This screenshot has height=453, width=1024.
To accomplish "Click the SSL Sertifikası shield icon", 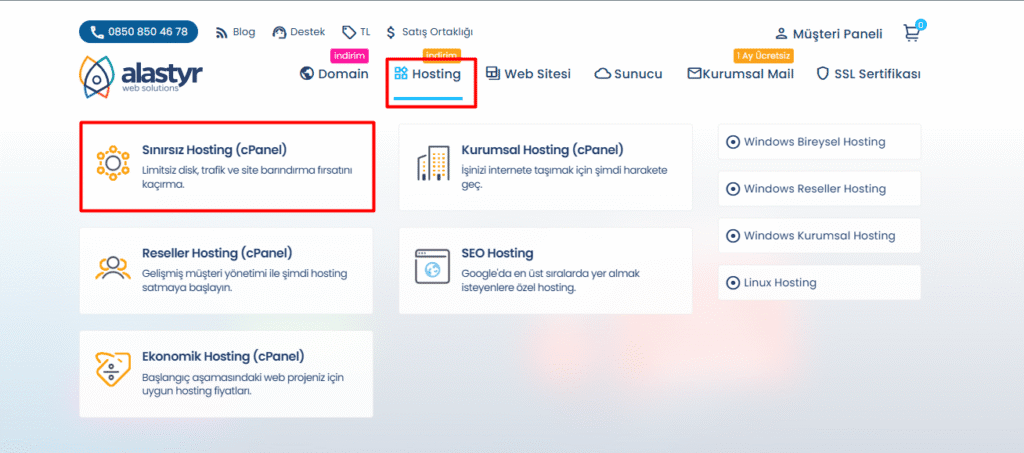I will [x=823, y=74].
